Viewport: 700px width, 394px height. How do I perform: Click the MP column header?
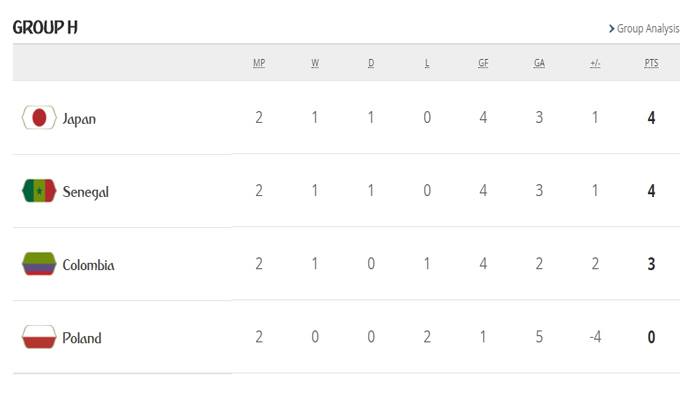pyautogui.click(x=259, y=63)
